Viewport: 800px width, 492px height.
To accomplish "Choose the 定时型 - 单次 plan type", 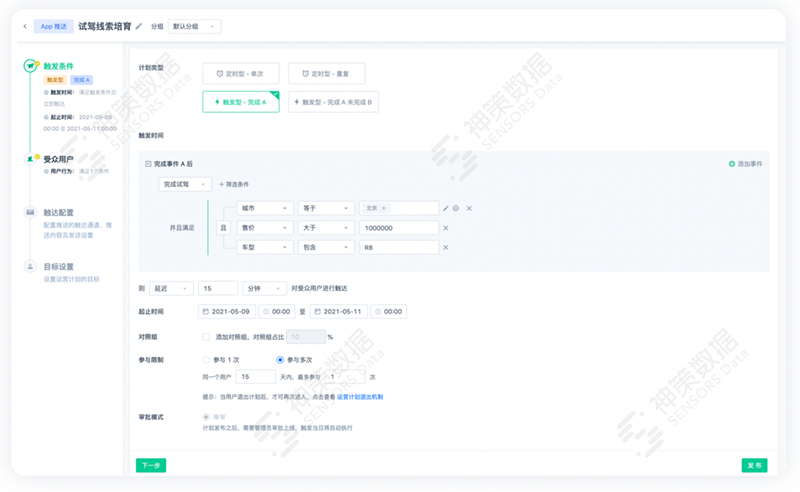I will [x=241, y=73].
